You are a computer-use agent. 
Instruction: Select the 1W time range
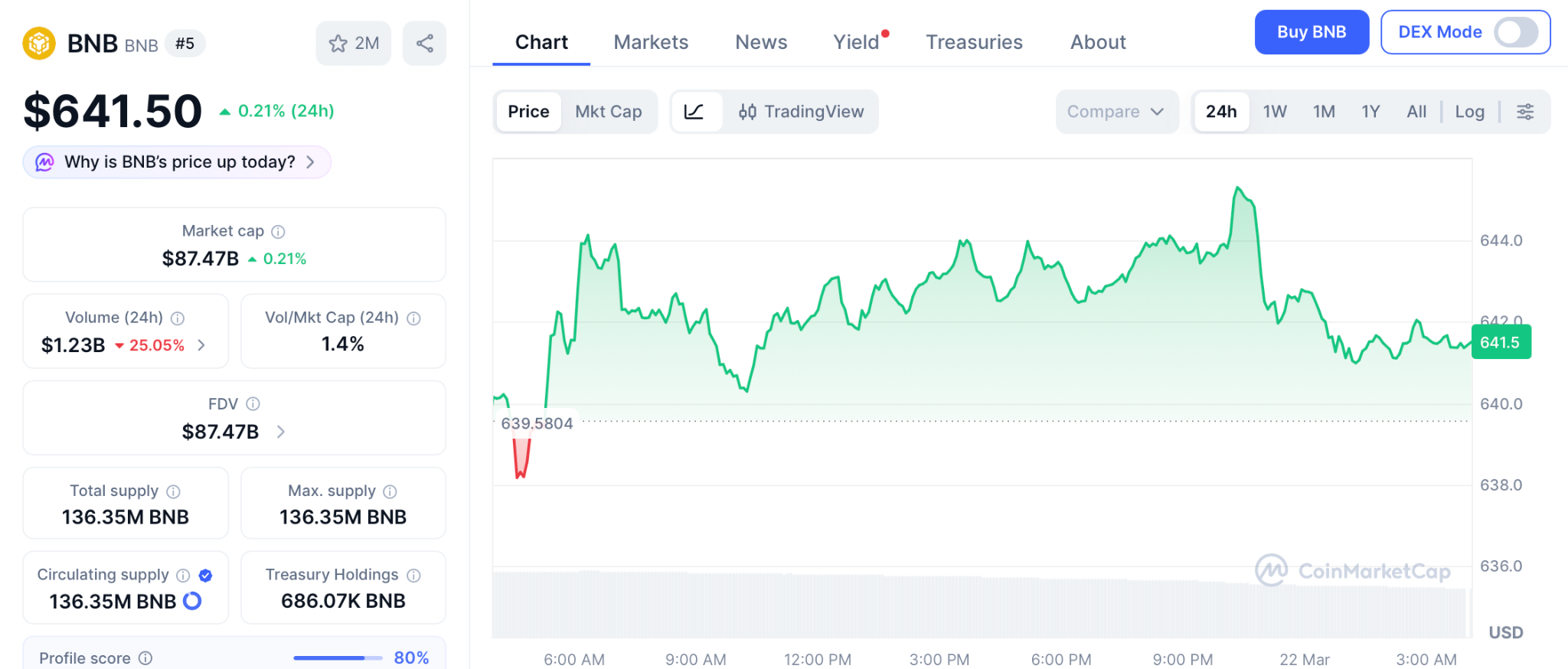(1274, 112)
